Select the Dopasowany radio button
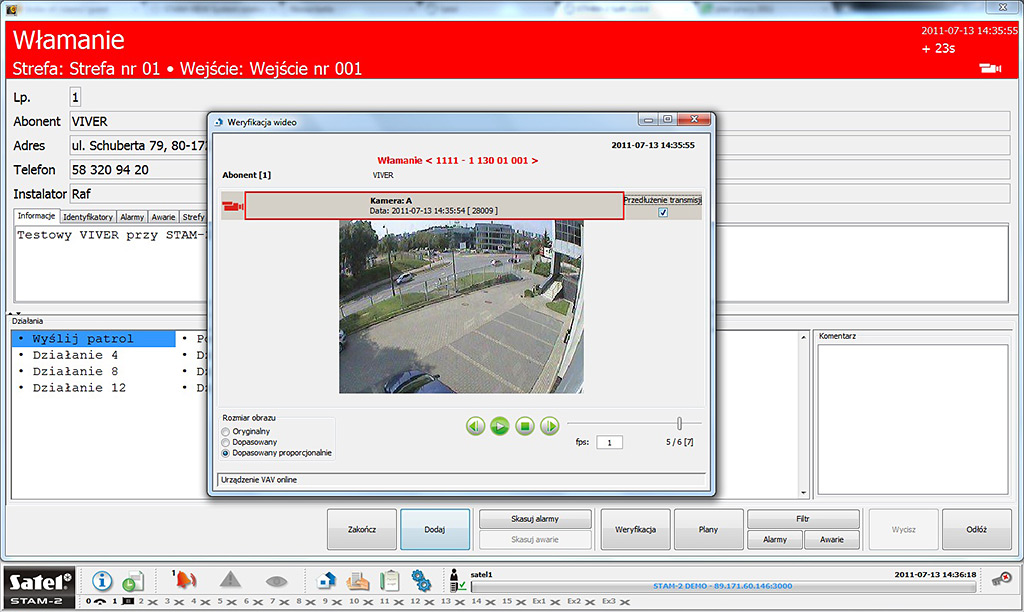Image resolution: width=1024 pixels, height=612 pixels. 226,442
